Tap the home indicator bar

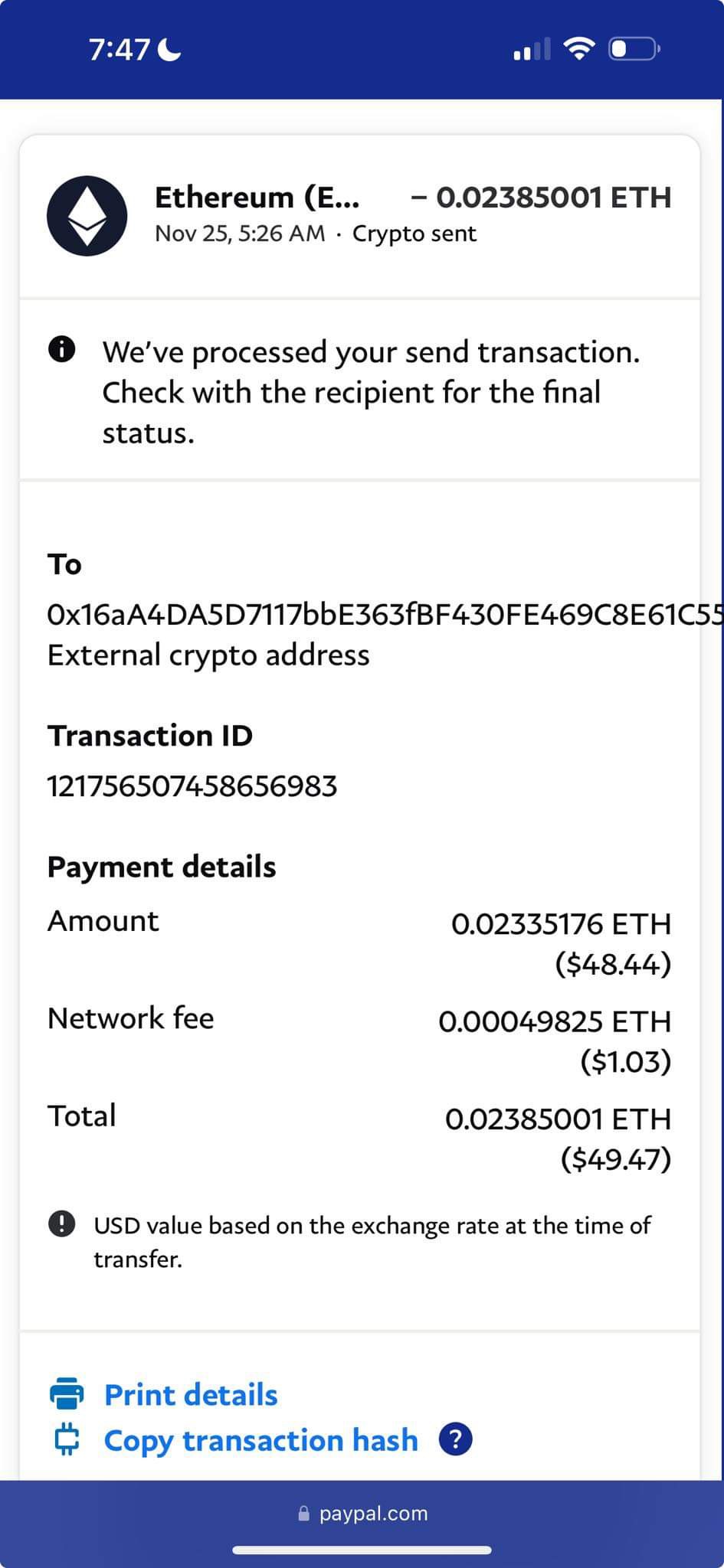coord(362,1550)
